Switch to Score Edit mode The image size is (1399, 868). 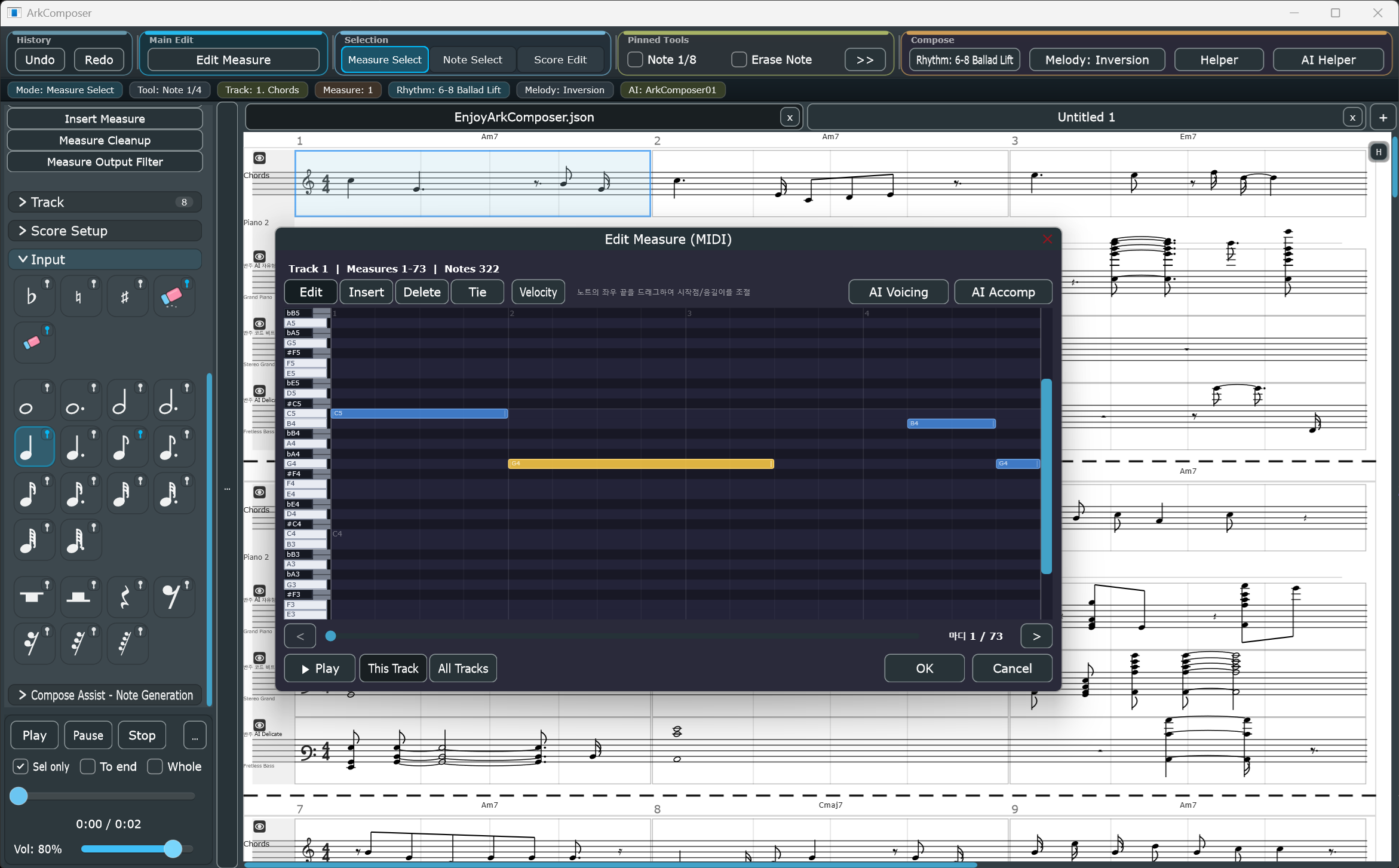click(x=560, y=60)
